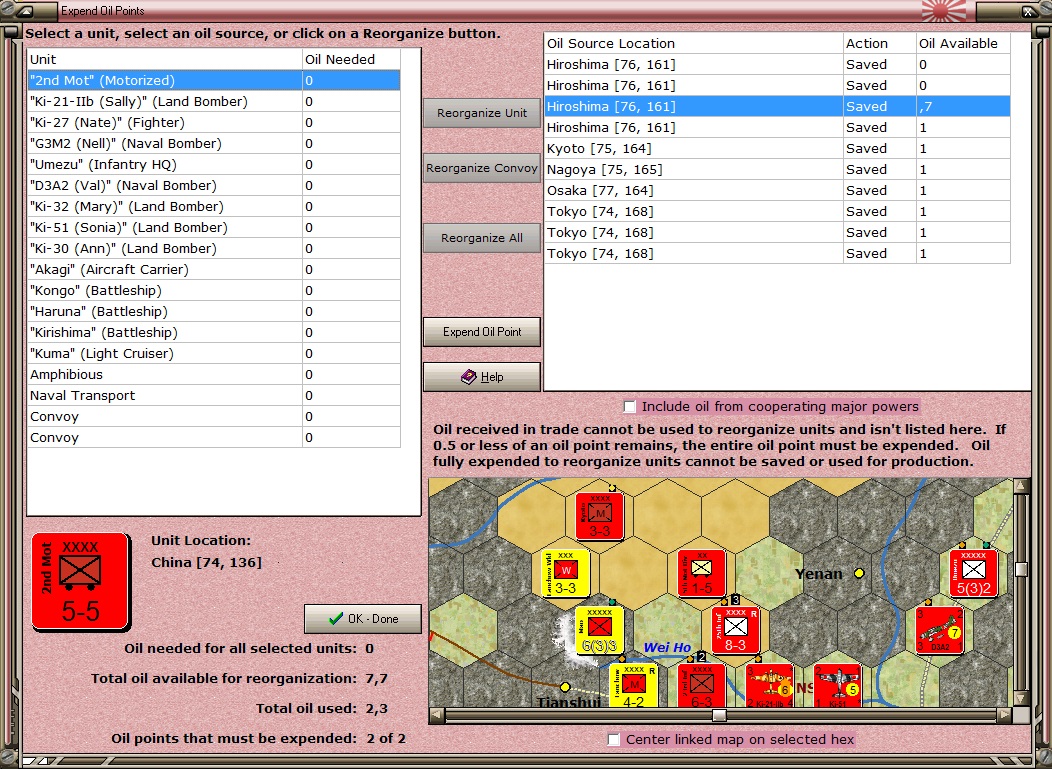Click the map's scroll up arrow
Image resolution: width=1052 pixels, height=769 pixels.
coord(1022,485)
